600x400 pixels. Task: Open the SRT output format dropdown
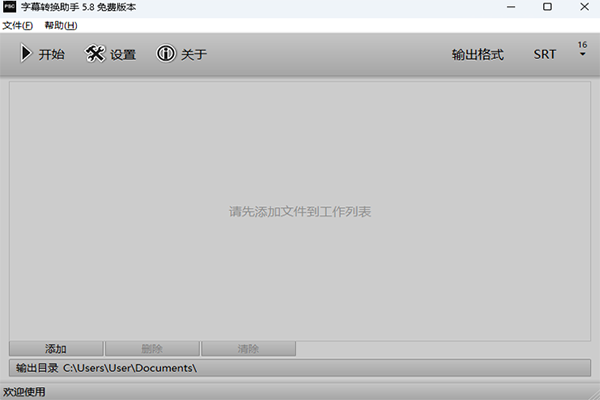point(545,54)
